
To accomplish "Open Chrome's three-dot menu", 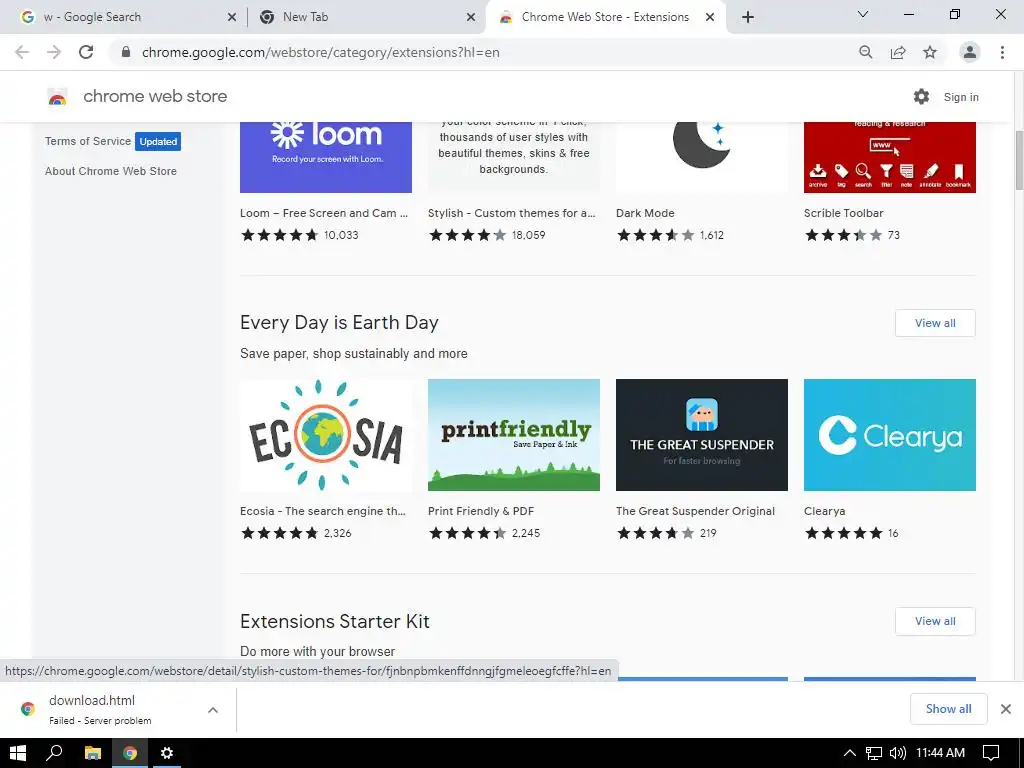I will pos(1002,52).
